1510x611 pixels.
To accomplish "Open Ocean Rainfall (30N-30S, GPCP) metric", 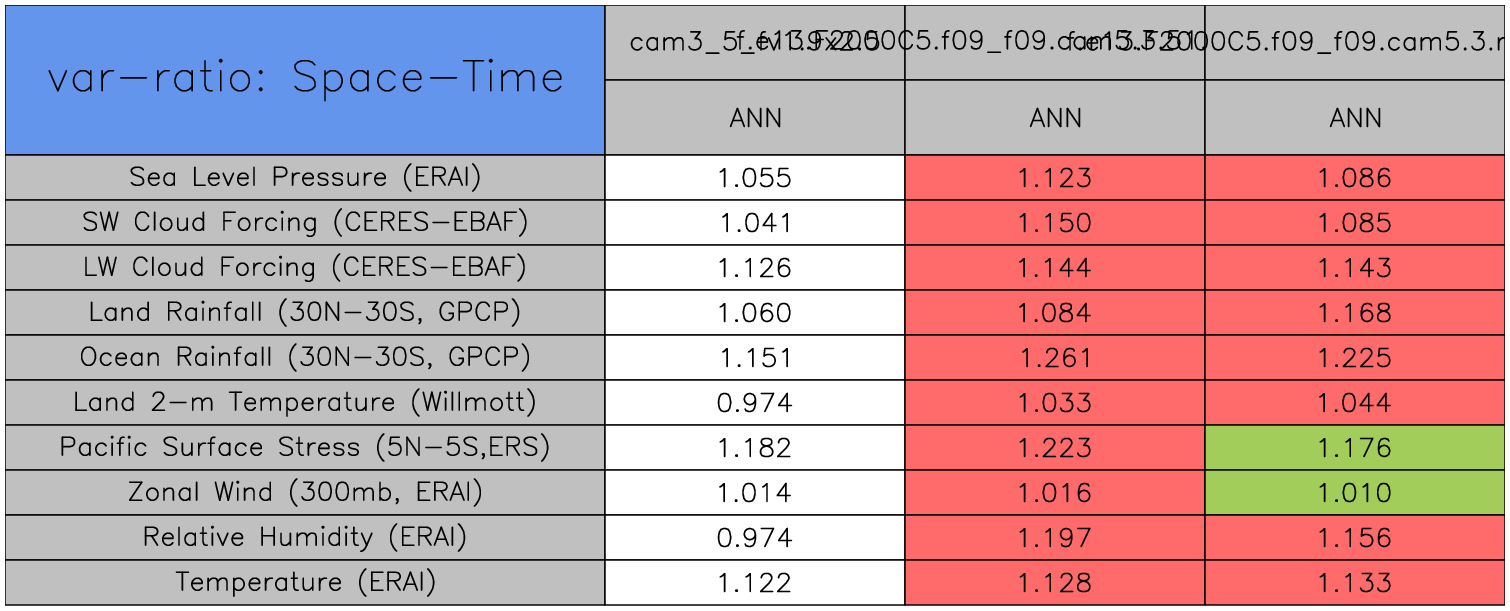I will (305, 358).
